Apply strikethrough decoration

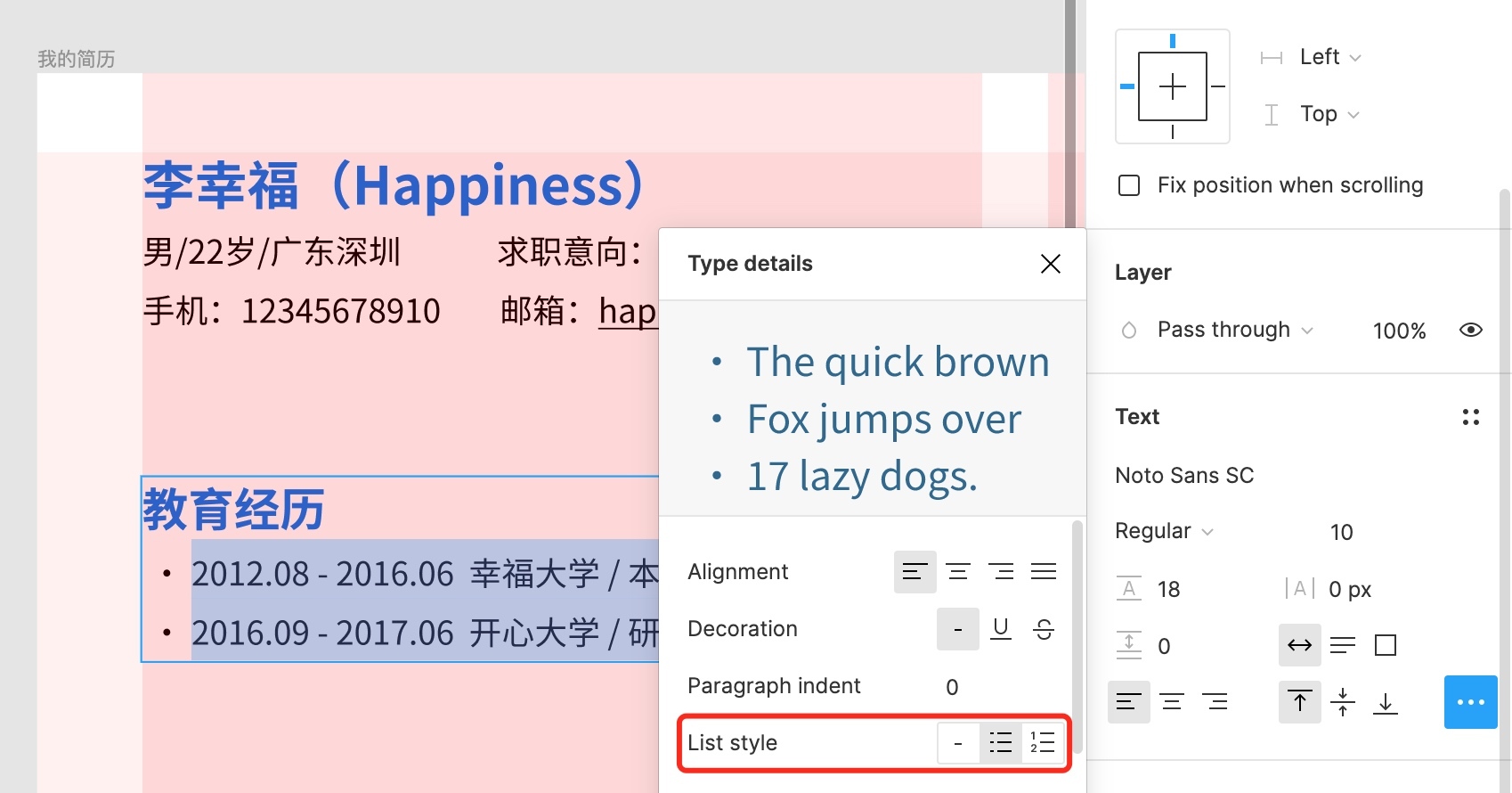click(1044, 629)
